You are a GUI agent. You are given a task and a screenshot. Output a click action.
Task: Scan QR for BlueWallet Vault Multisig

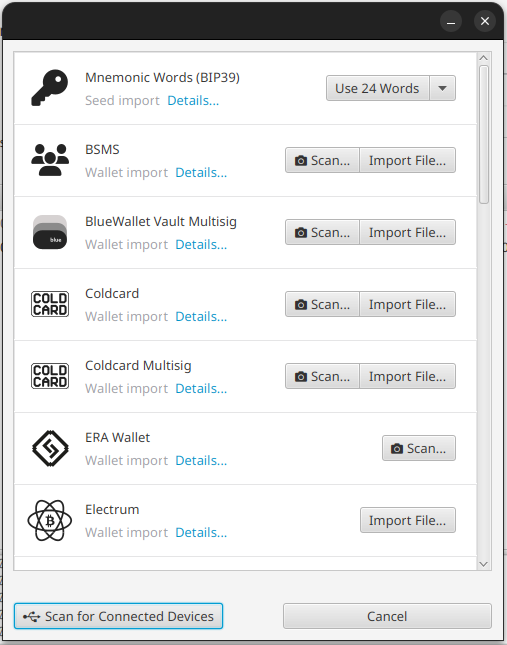pos(322,232)
